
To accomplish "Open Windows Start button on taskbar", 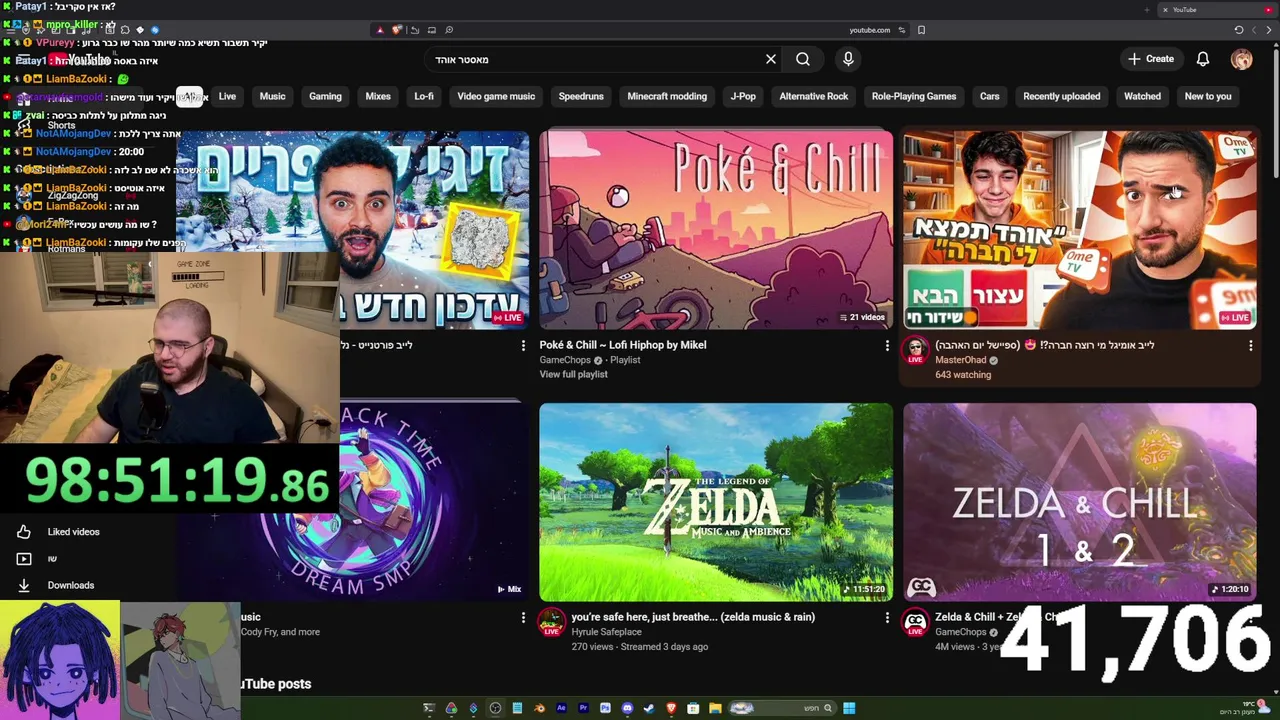I will [849, 708].
